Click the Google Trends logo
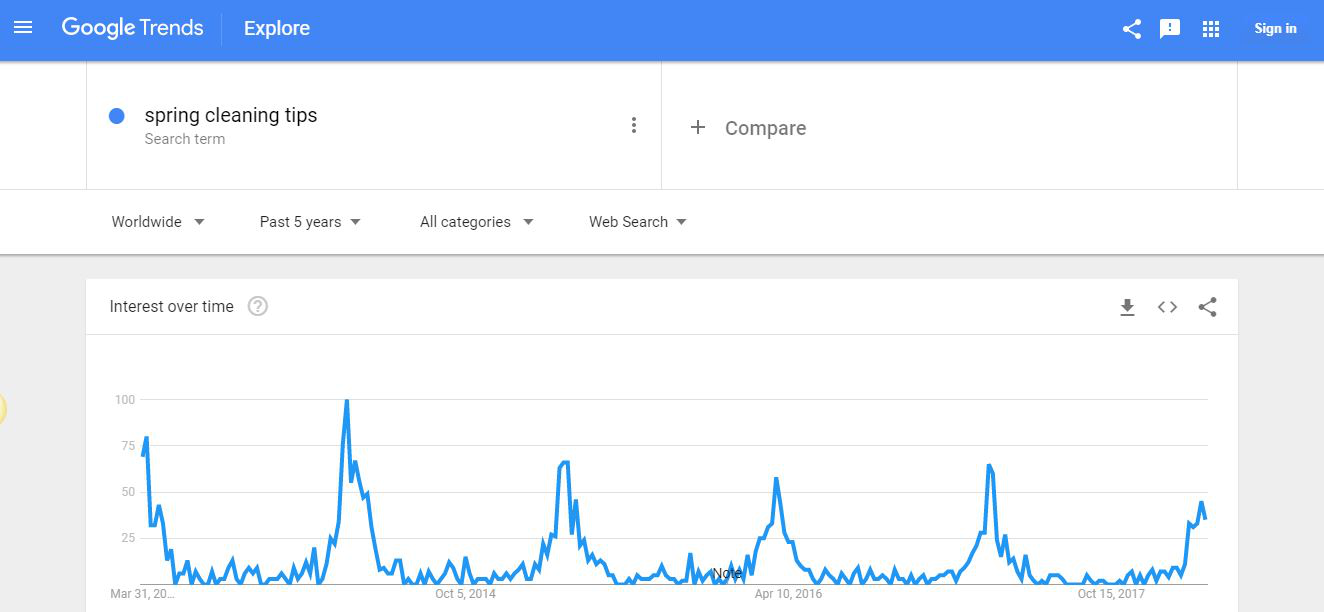This screenshot has width=1324, height=612. click(x=132, y=27)
